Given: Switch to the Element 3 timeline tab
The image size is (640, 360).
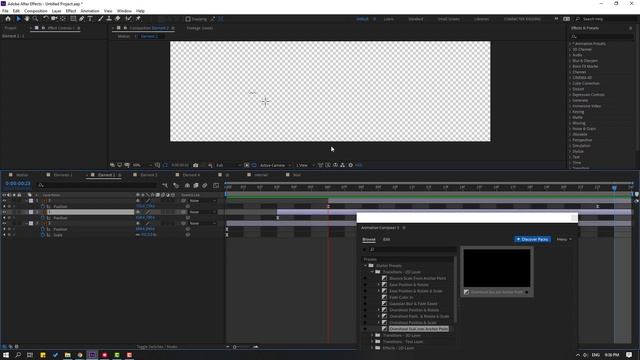Looking at the screenshot, I should coord(149,175).
